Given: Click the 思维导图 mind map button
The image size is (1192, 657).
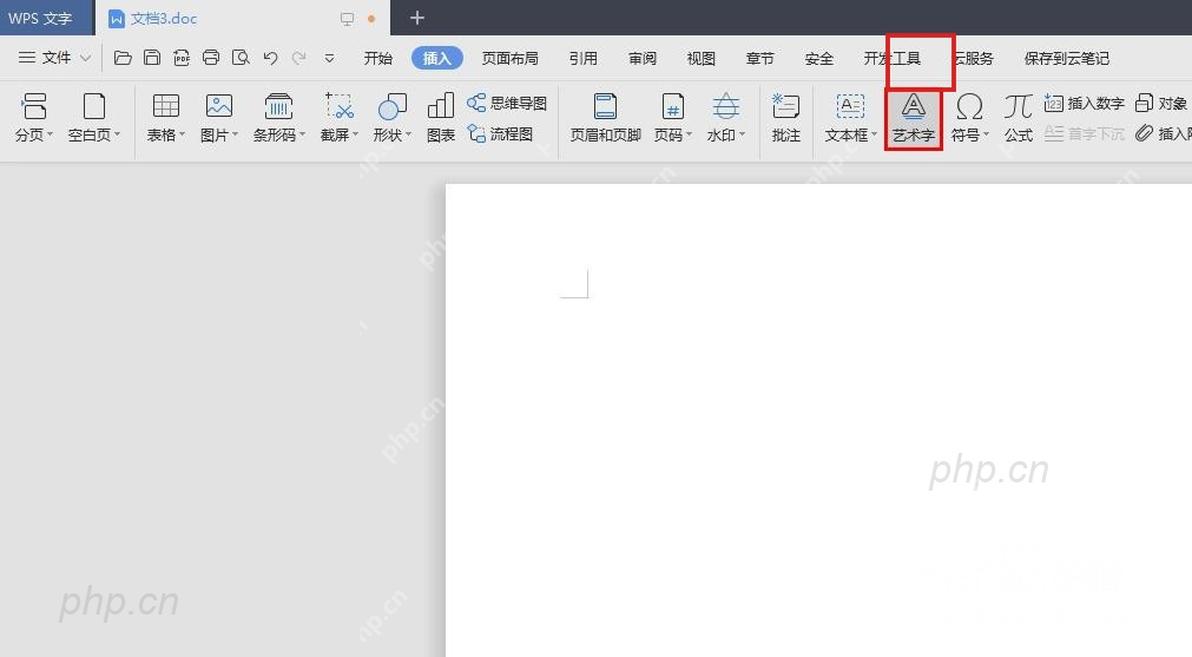Looking at the screenshot, I should [507, 103].
